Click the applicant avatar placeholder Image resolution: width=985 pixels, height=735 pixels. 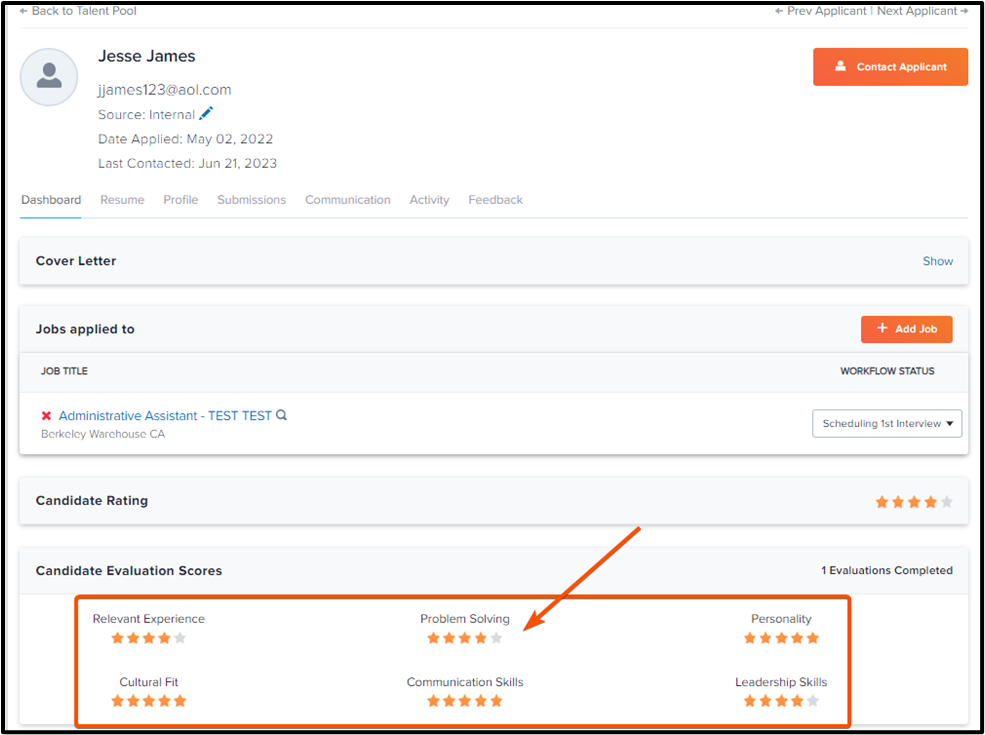coord(49,77)
